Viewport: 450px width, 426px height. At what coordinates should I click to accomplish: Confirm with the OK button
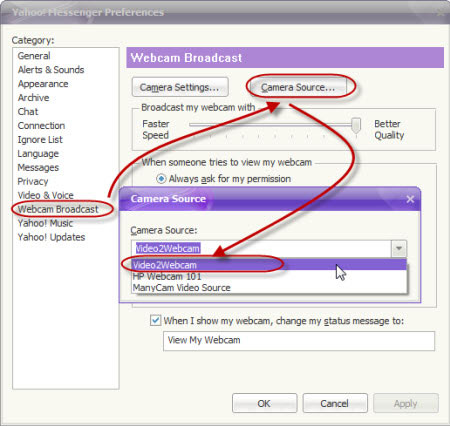click(x=264, y=403)
